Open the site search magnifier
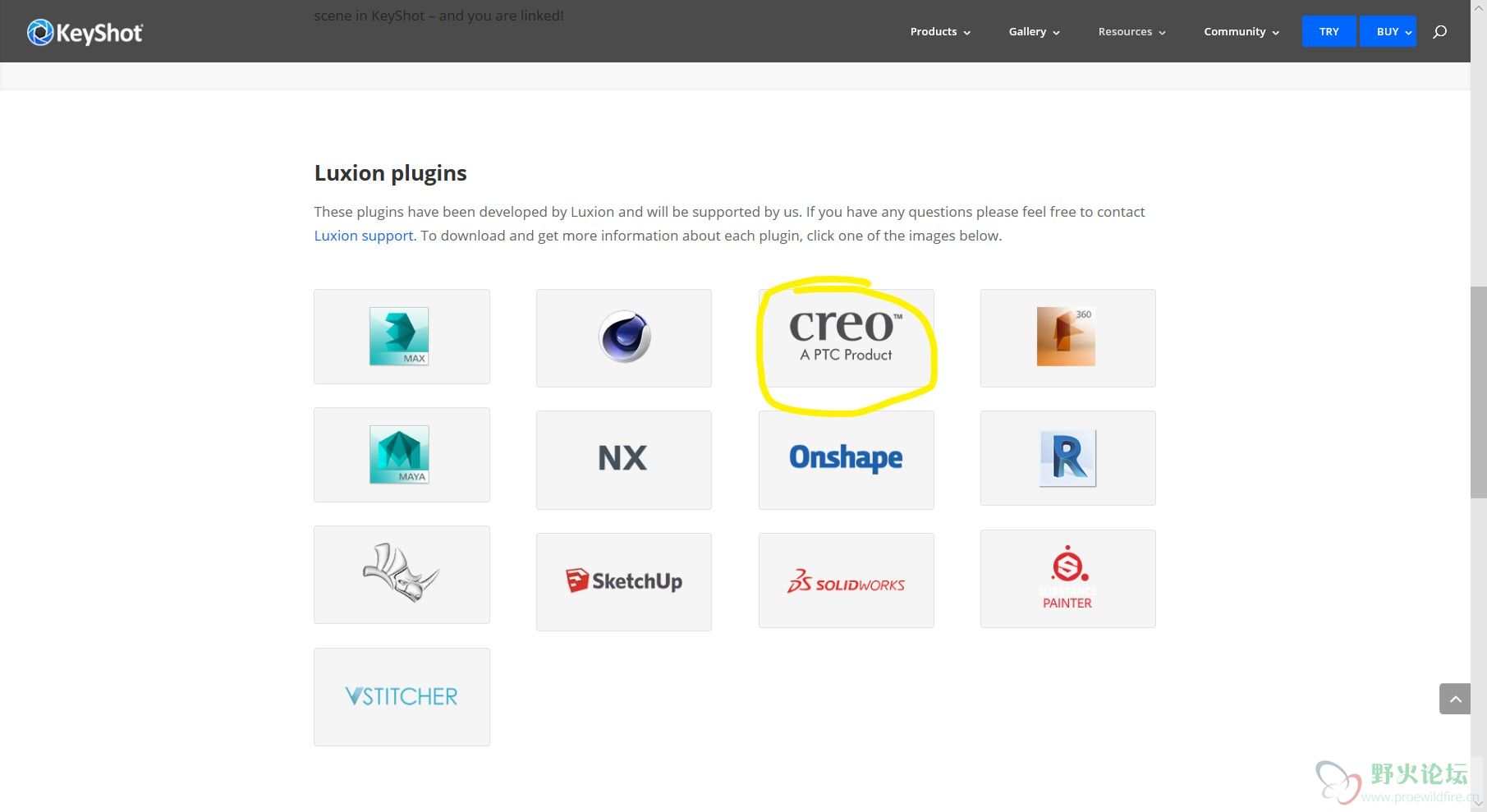The width and height of the screenshot is (1487, 812). [1439, 31]
